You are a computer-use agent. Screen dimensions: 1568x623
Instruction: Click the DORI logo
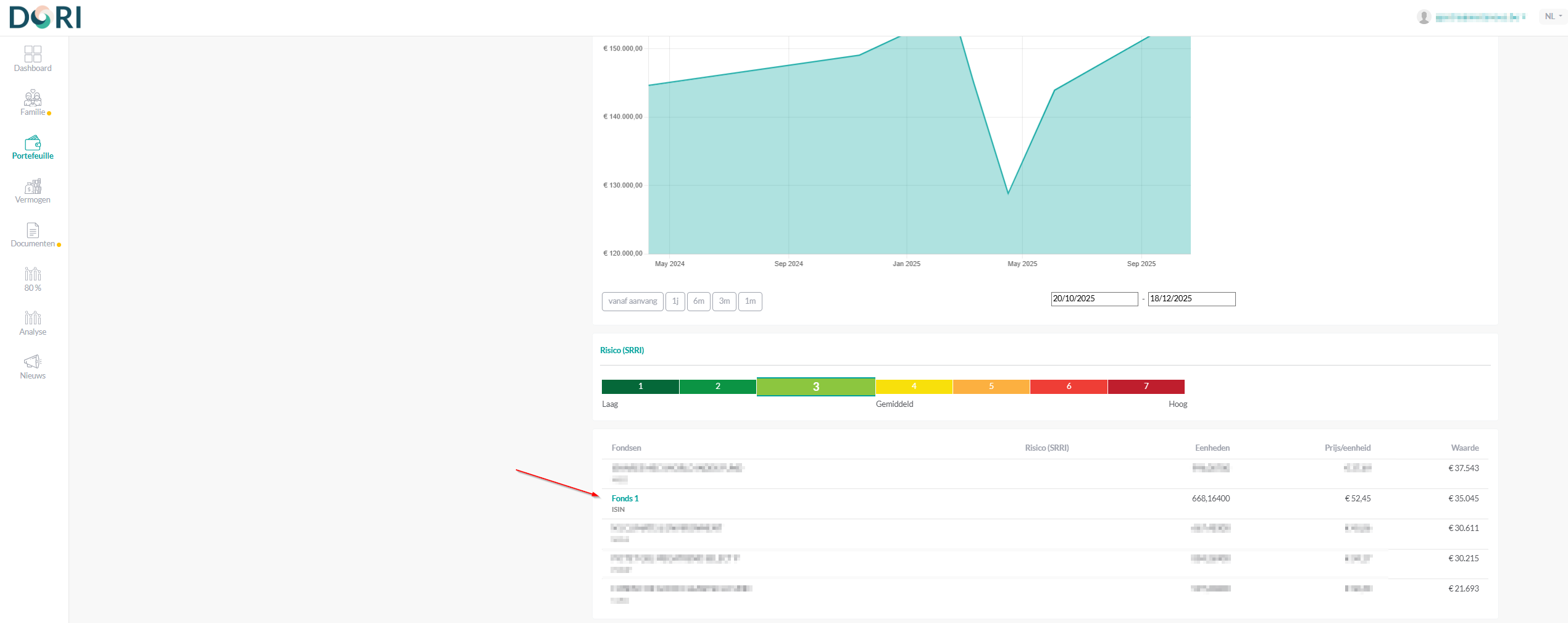click(x=45, y=17)
